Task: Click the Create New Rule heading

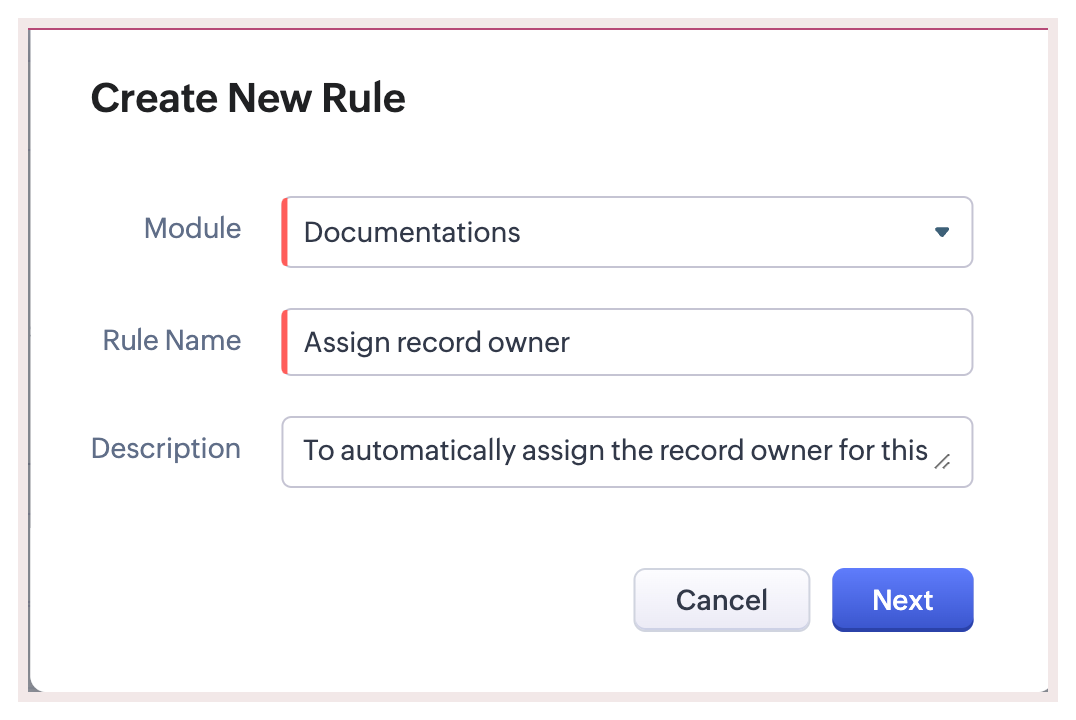Action: tap(248, 98)
